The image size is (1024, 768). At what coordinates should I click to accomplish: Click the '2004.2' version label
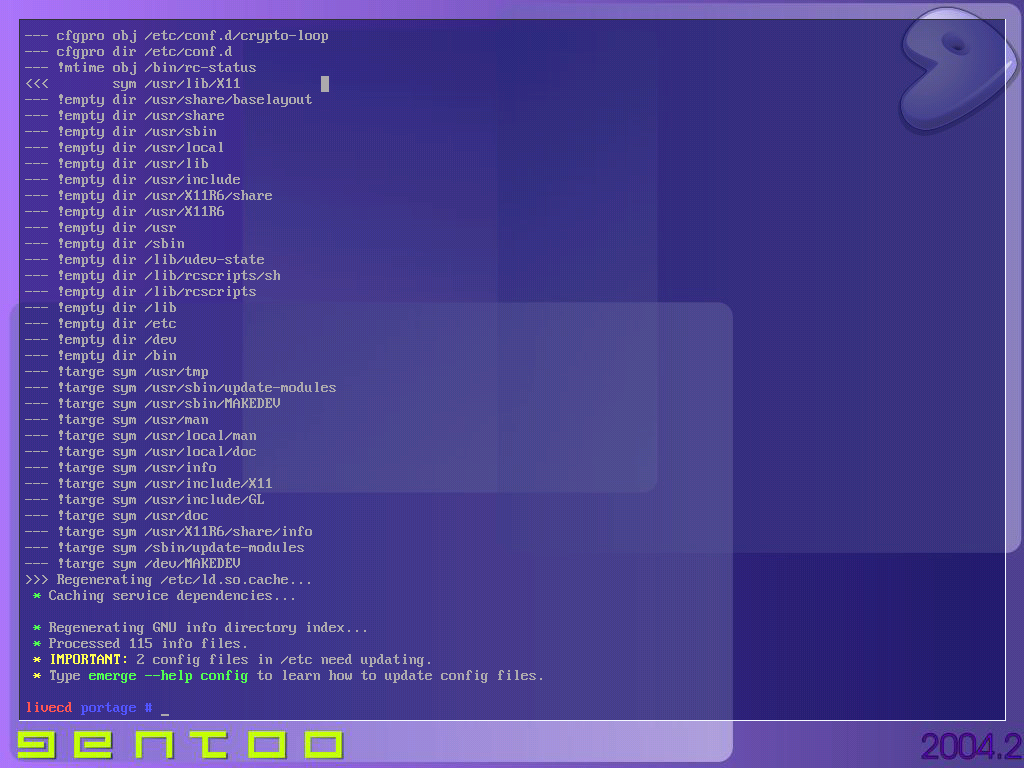[971, 746]
